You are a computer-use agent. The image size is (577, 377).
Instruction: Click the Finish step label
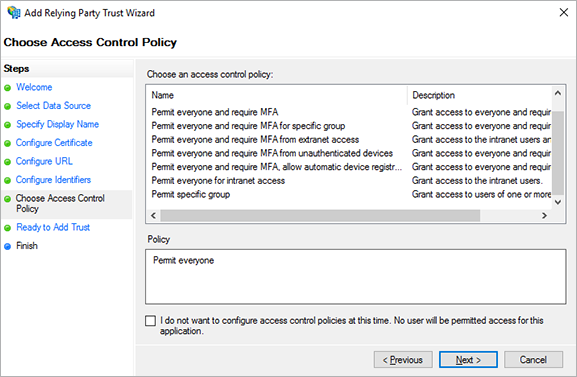pyautogui.click(x=27, y=246)
